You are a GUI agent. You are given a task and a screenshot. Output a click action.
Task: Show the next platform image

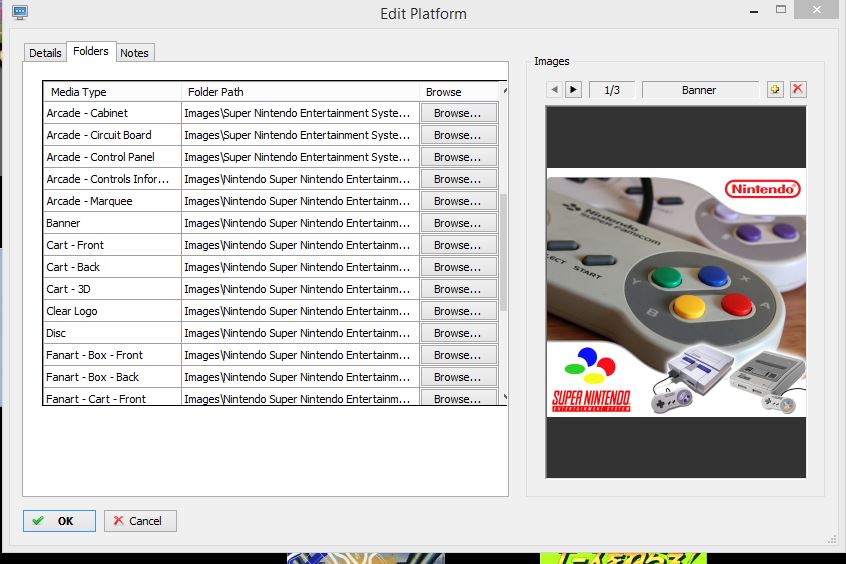click(x=573, y=90)
